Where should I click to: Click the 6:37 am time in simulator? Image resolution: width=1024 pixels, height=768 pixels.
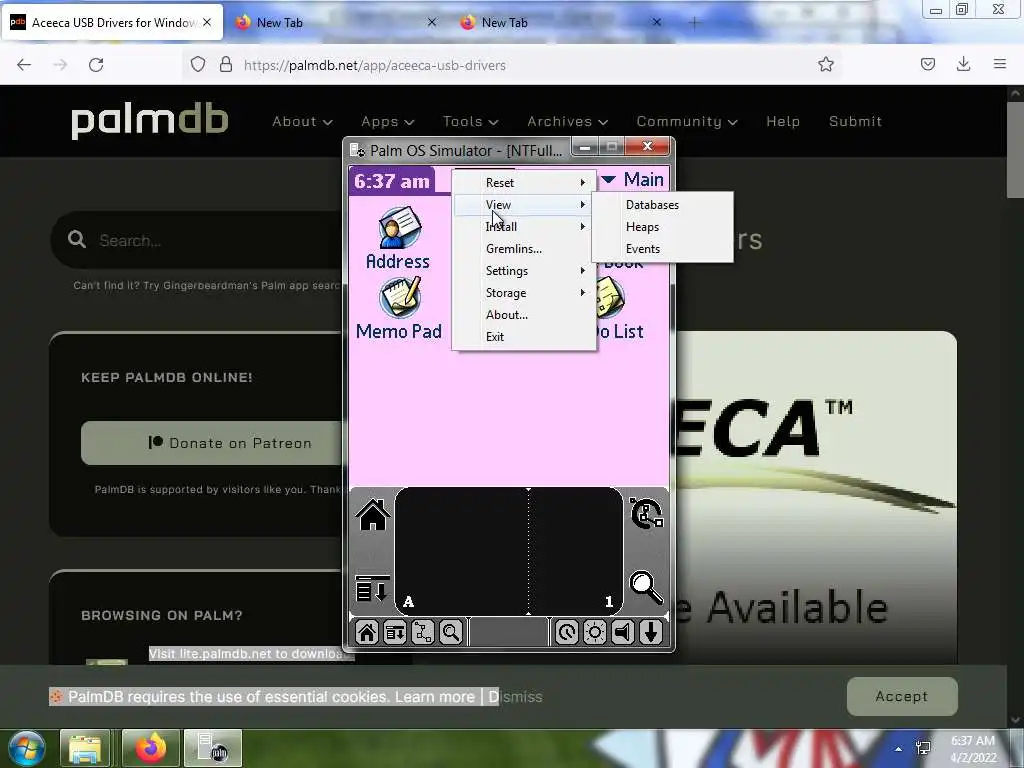coord(392,181)
